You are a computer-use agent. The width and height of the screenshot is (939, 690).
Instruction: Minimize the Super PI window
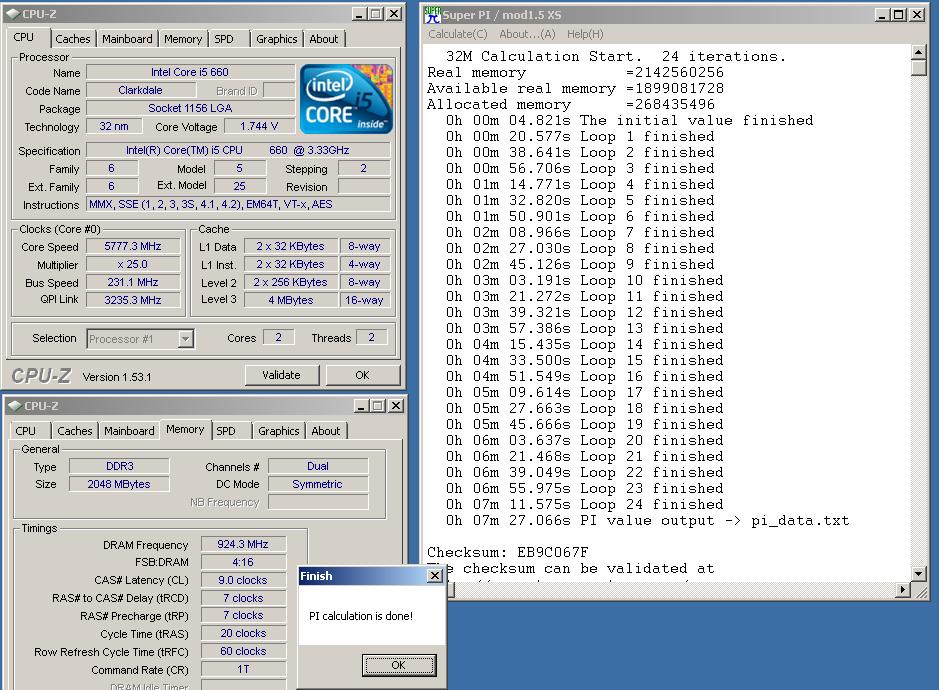882,14
